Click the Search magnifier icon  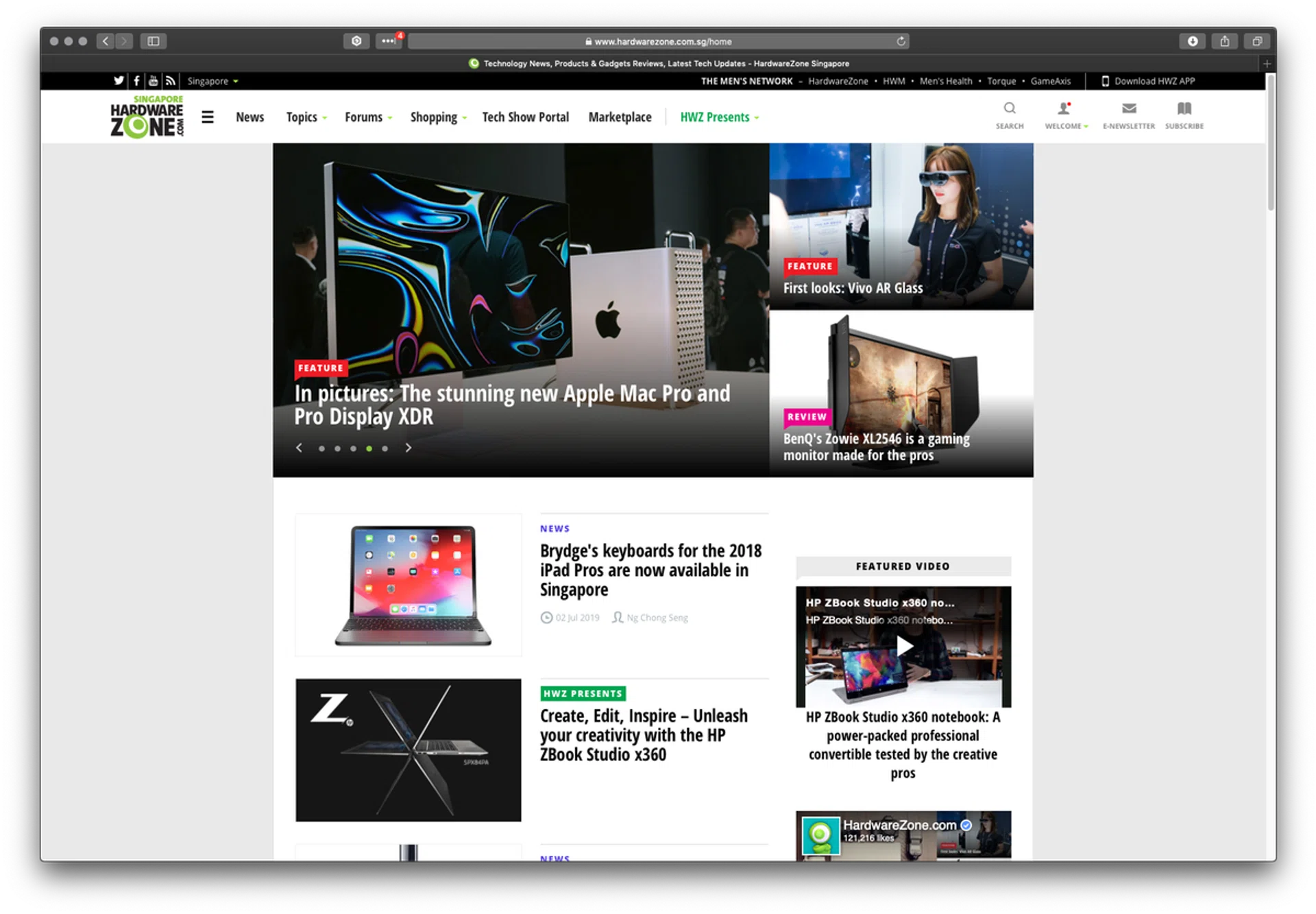coord(1009,109)
